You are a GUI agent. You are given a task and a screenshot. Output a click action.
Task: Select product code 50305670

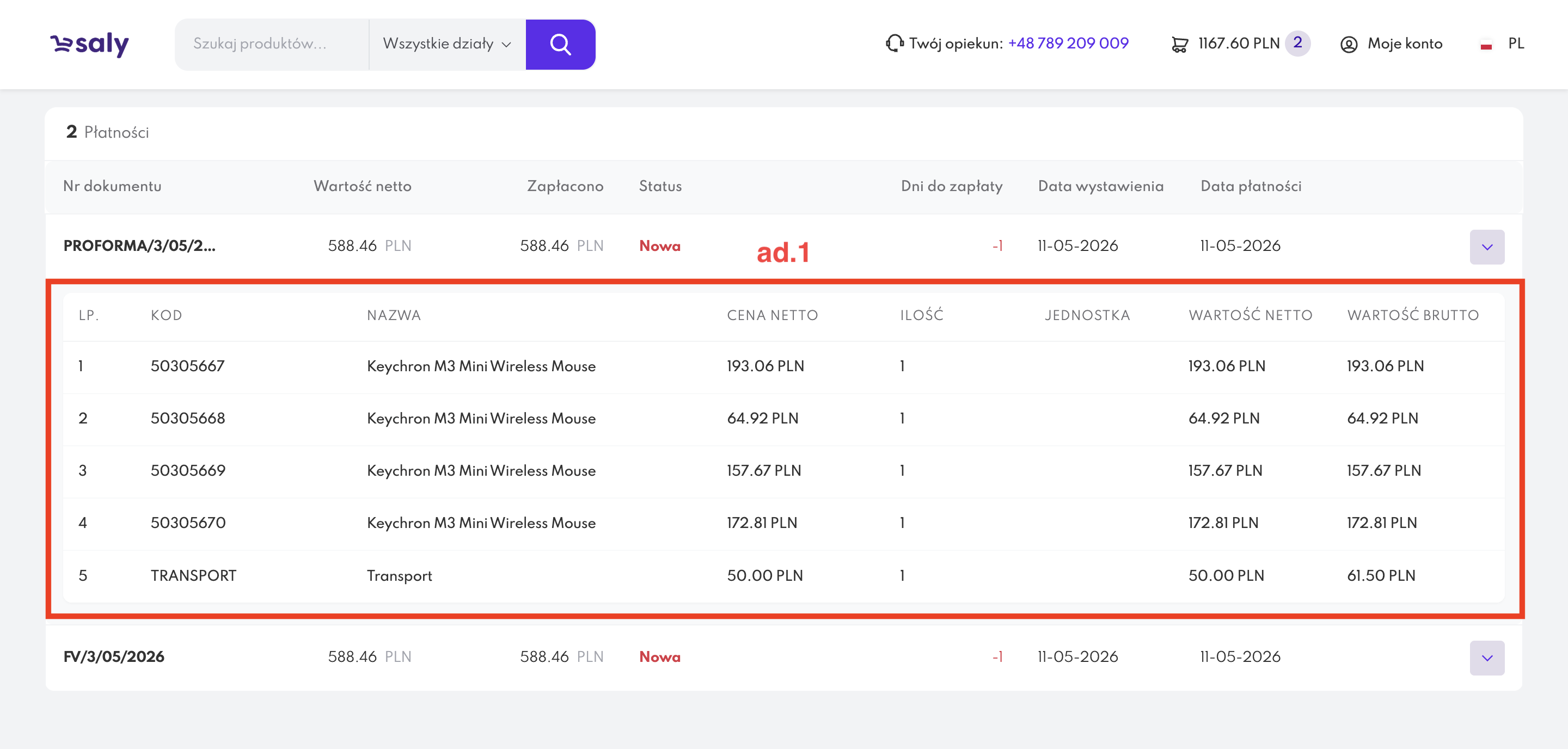pyautogui.click(x=187, y=523)
